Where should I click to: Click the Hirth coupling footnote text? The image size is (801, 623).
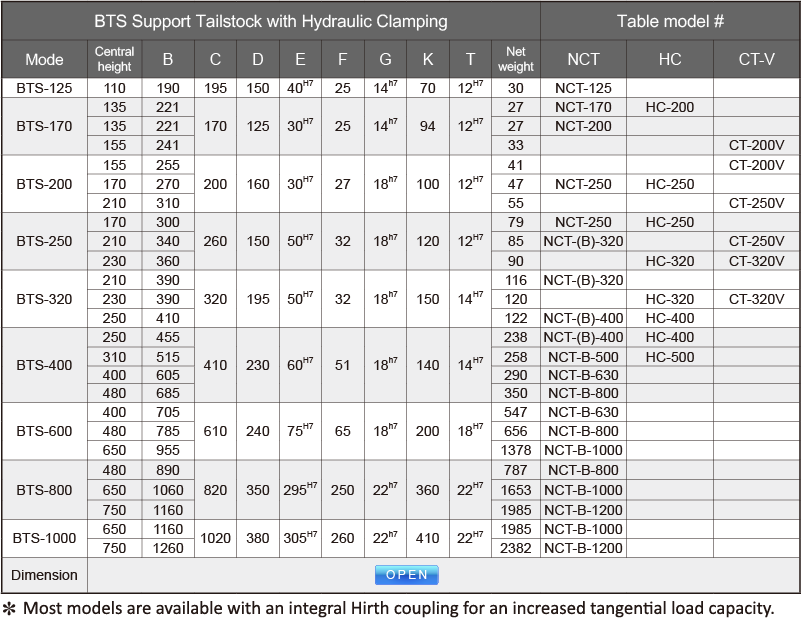(388, 608)
